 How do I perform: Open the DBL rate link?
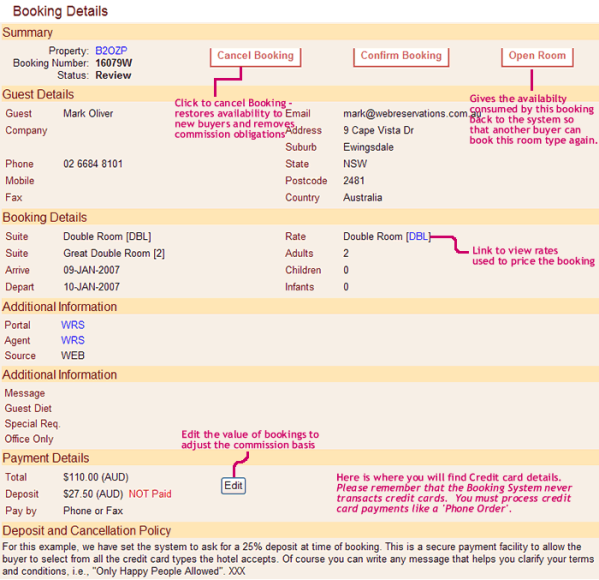point(418,236)
